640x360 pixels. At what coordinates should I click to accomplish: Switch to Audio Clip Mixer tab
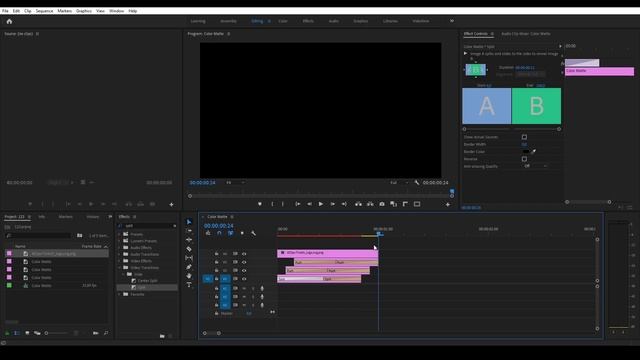[526, 34]
